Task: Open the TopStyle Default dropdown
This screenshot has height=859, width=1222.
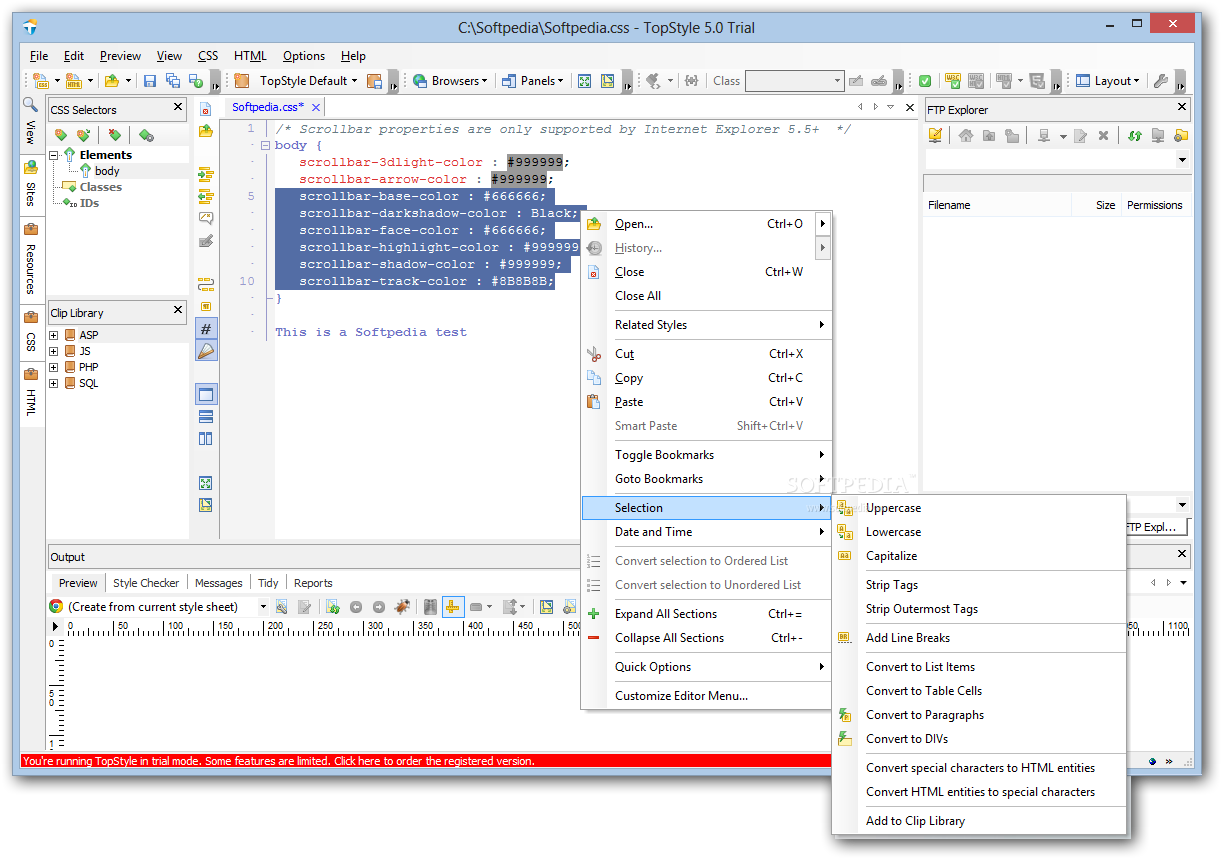Action: pyautogui.click(x=308, y=81)
